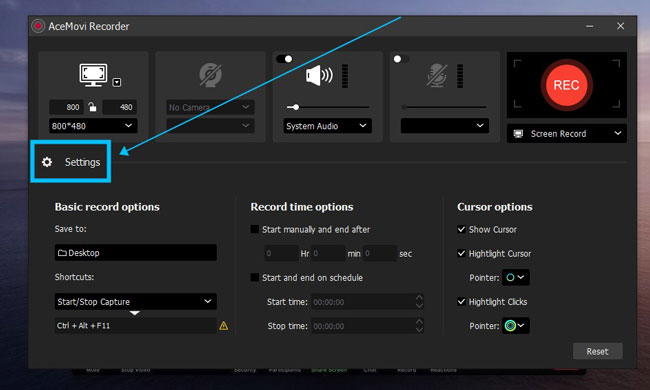
Task: Decrease Start time with the down stepper arrow
Action: tap(419, 306)
